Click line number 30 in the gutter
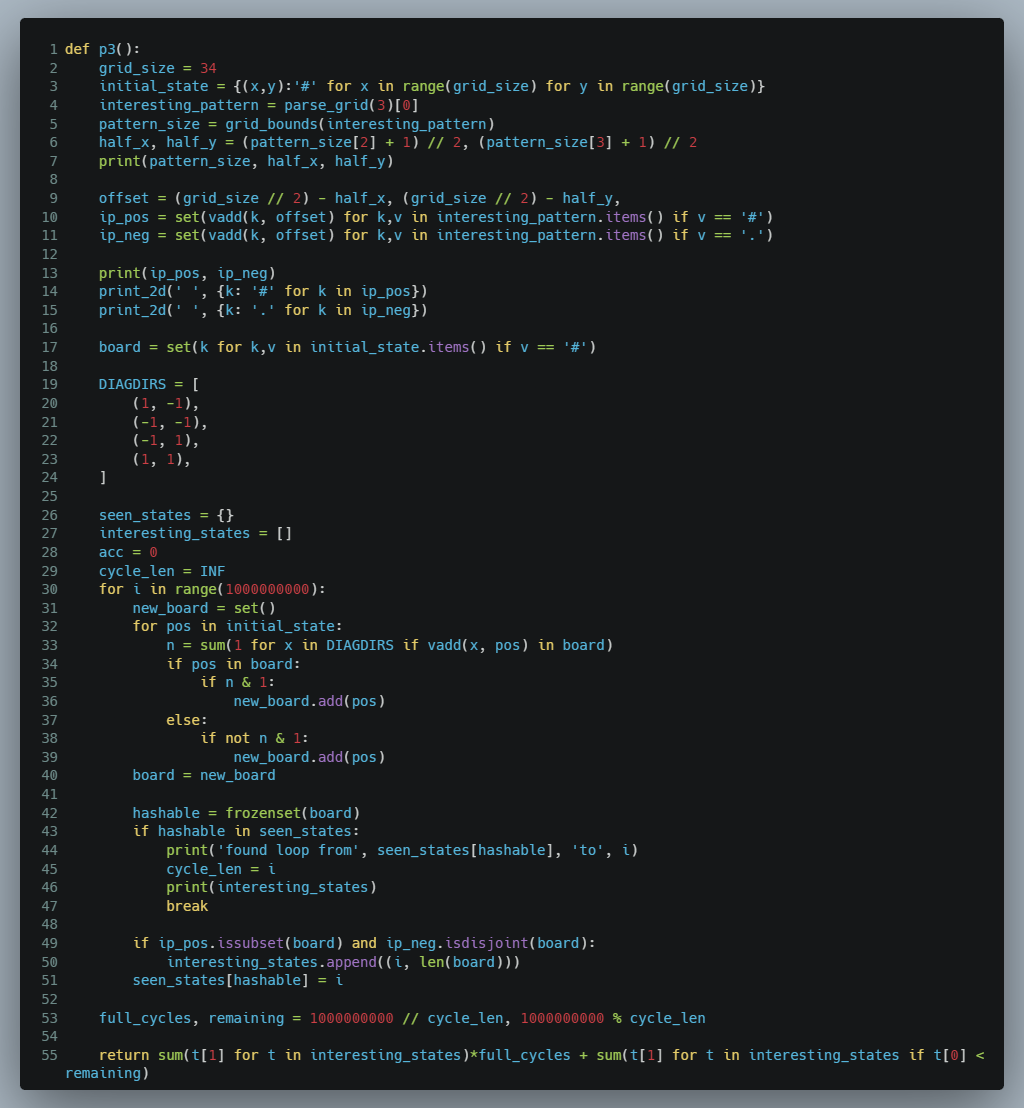Screen dimensions: 1024x1108 (49, 589)
